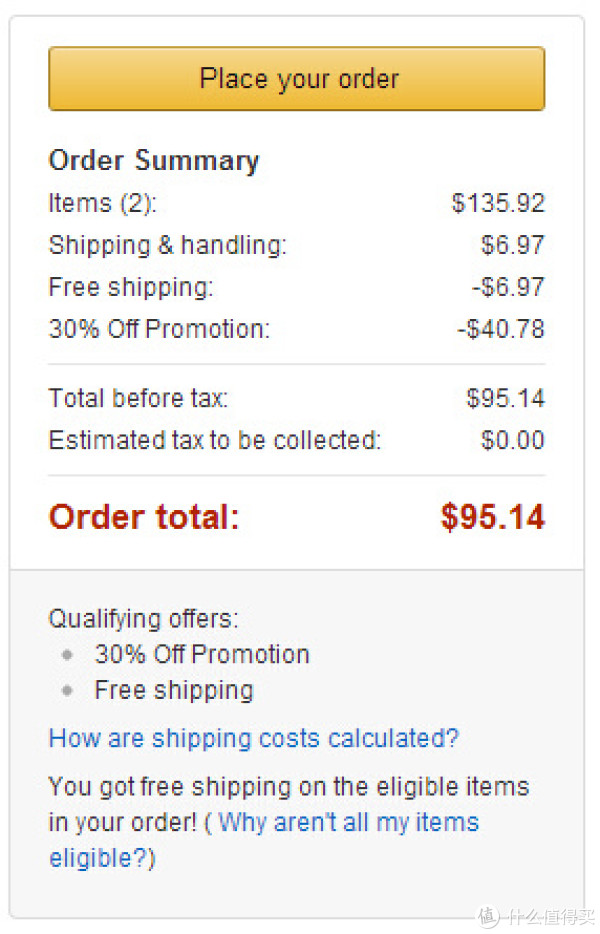600x934 pixels.
Task: Click the $135.92 items amount
Action: (x=498, y=203)
